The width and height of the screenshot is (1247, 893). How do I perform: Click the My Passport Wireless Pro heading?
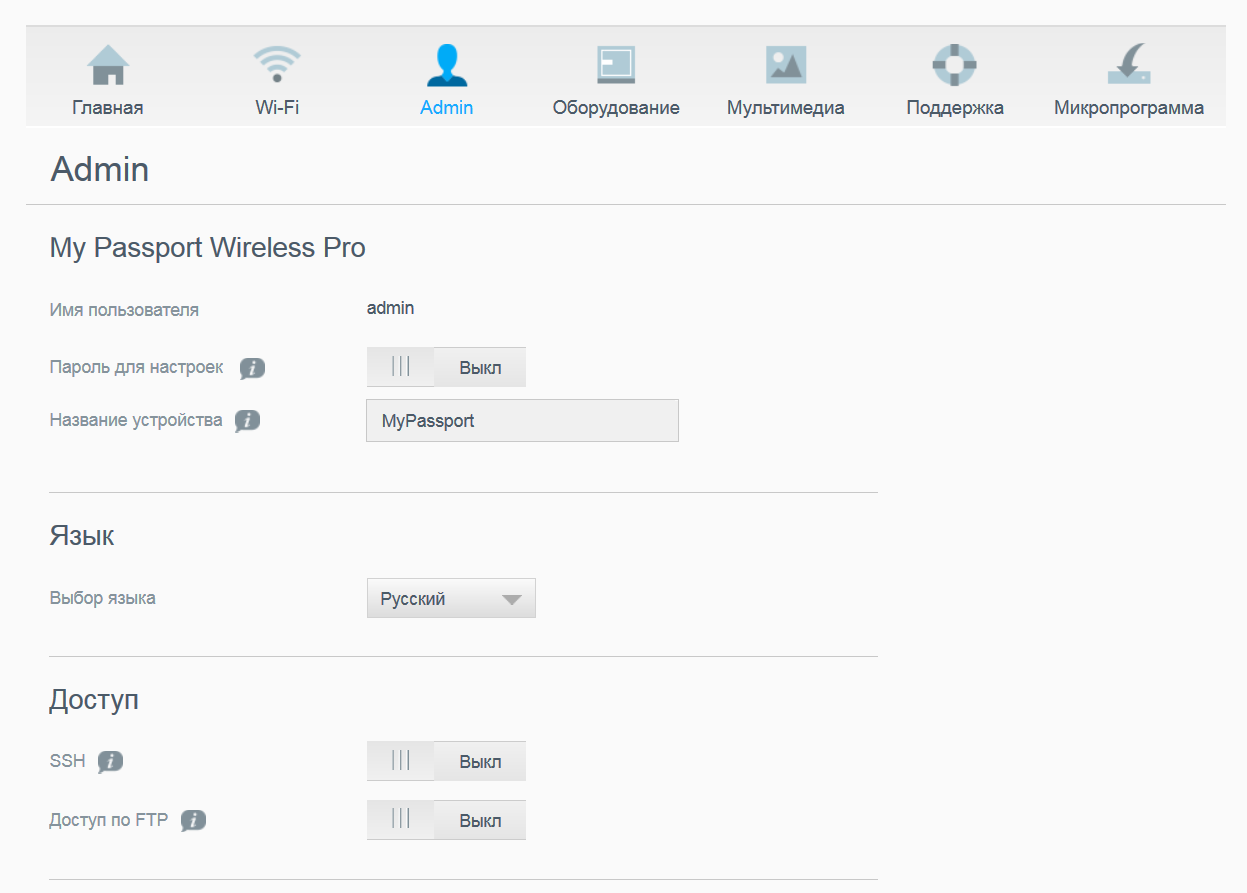click(x=207, y=248)
